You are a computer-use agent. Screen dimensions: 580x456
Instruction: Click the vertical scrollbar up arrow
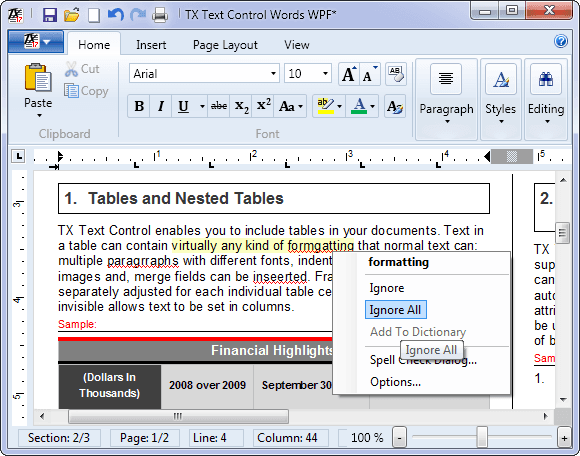(563, 180)
